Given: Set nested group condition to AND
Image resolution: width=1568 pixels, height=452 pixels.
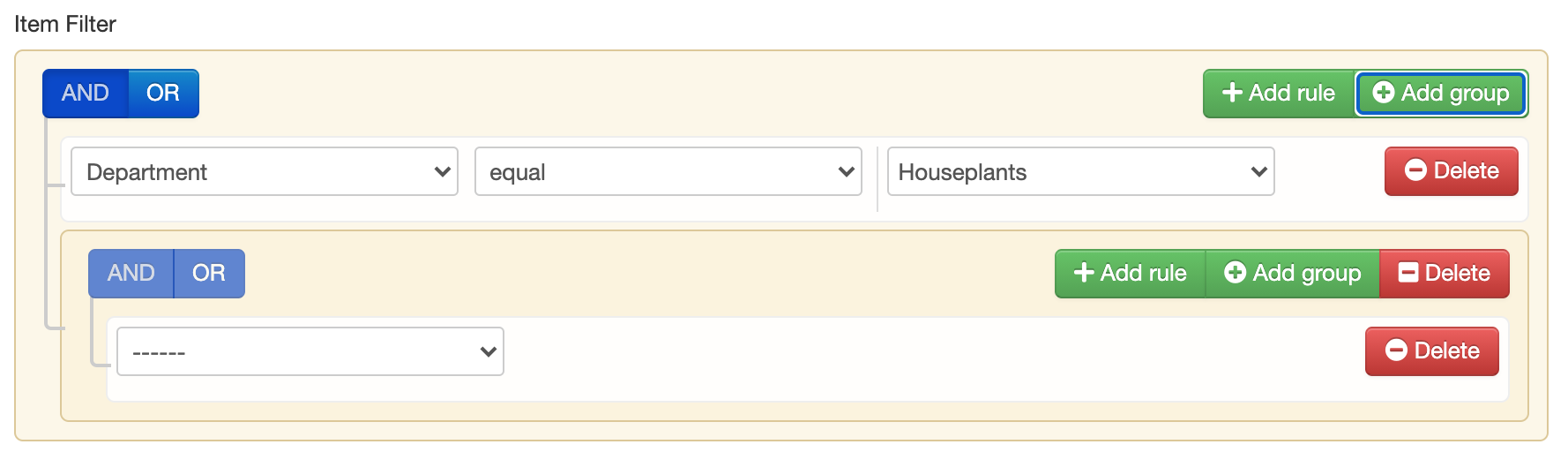Looking at the screenshot, I should (131, 273).
